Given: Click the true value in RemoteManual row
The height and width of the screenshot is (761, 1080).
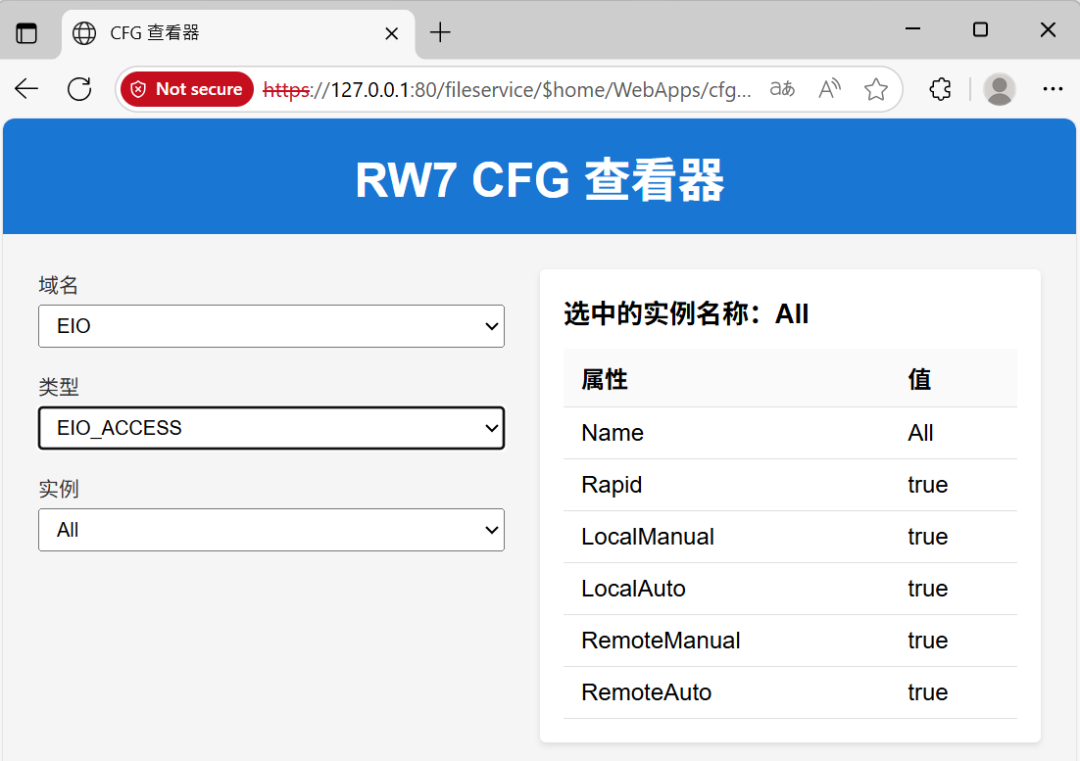Looking at the screenshot, I should pos(927,640).
